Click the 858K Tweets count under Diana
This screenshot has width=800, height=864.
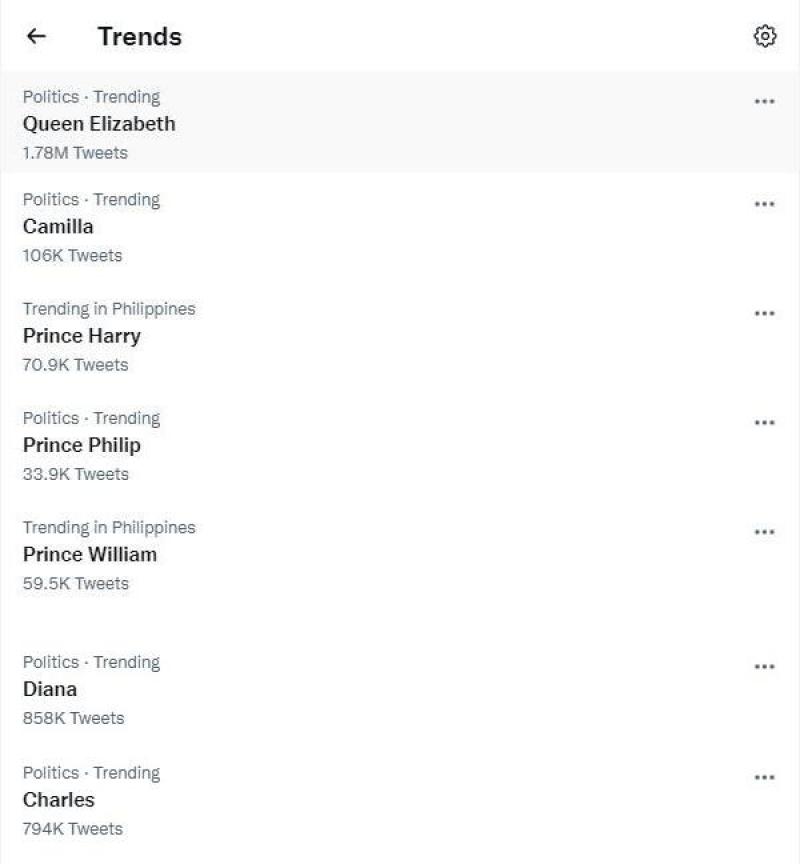click(73, 718)
